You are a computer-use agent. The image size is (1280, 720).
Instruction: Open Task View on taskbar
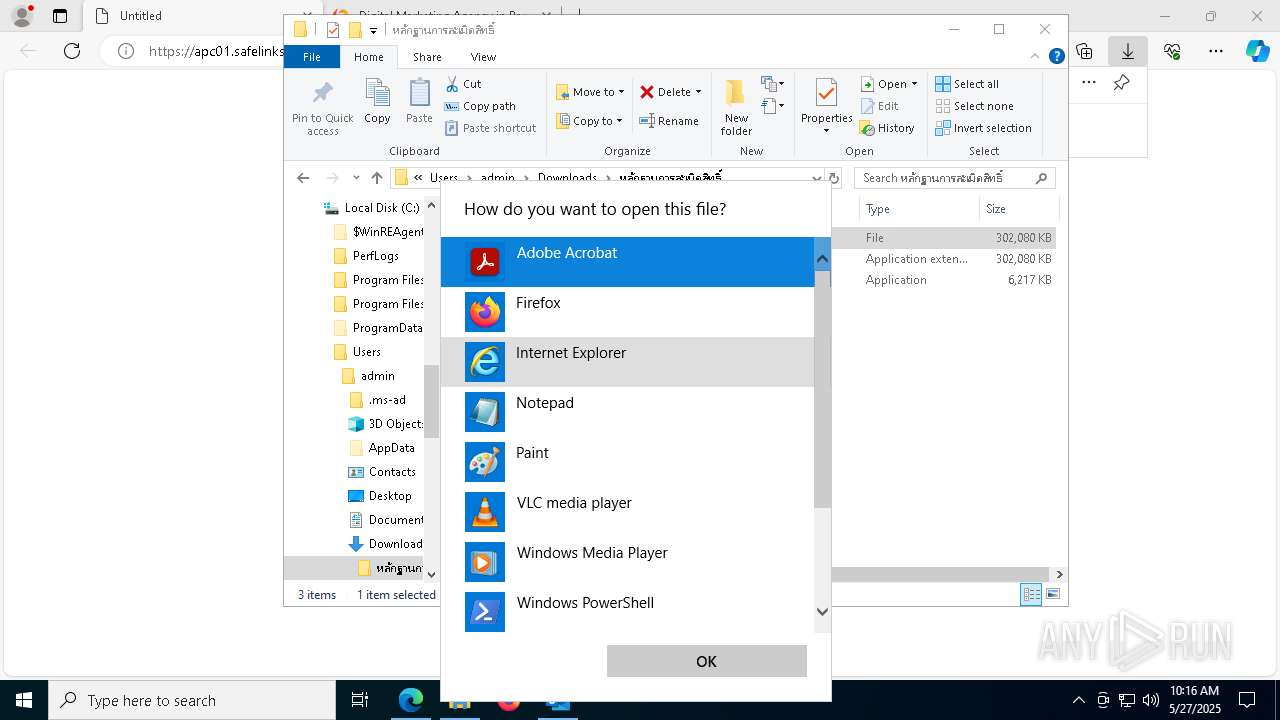(360, 700)
